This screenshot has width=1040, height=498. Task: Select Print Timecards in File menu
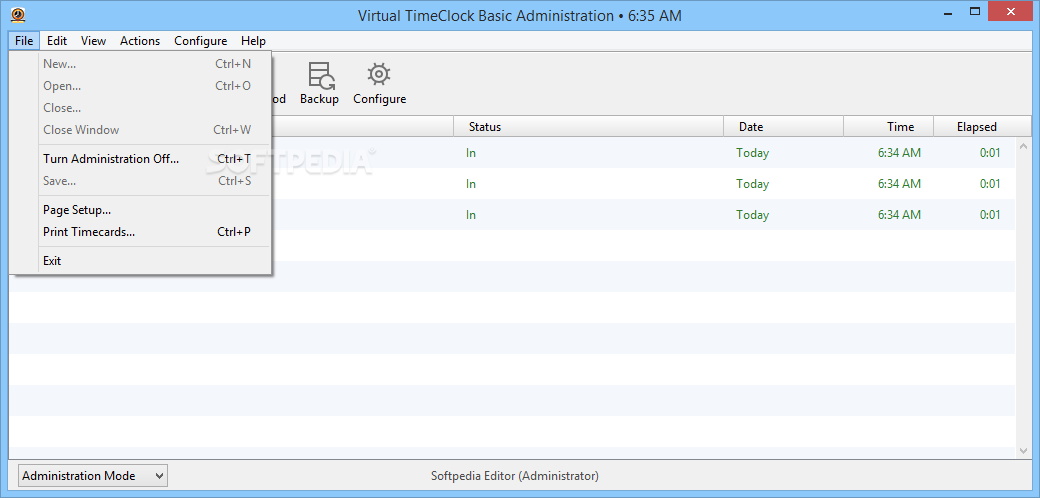point(140,232)
